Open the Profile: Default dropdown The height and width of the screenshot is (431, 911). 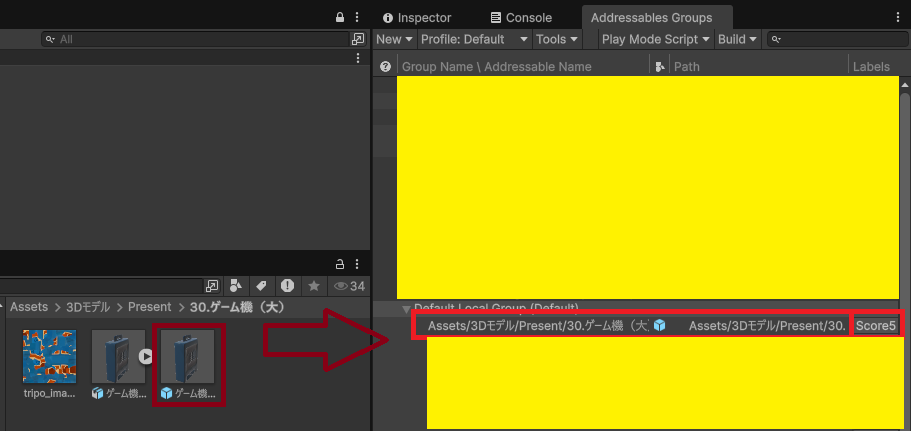pyautogui.click(x=474, y=39)
